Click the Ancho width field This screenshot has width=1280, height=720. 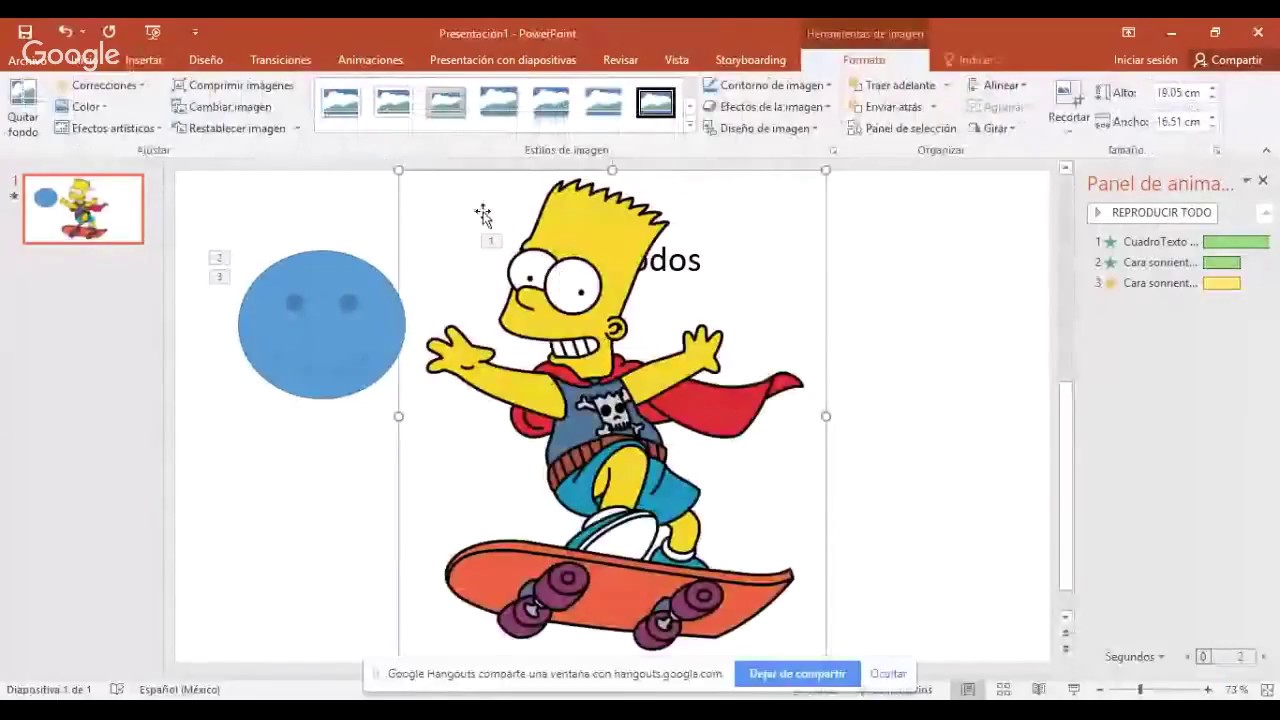pyautogui.click(x=1180, y=122)
